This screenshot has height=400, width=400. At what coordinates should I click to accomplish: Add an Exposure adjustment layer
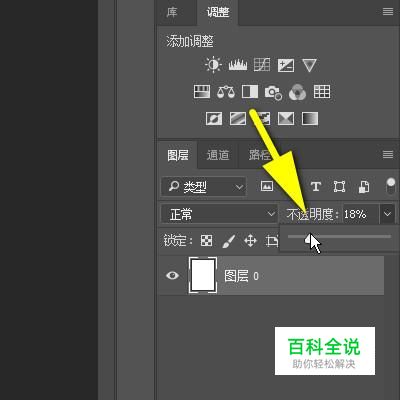[286, 65]
